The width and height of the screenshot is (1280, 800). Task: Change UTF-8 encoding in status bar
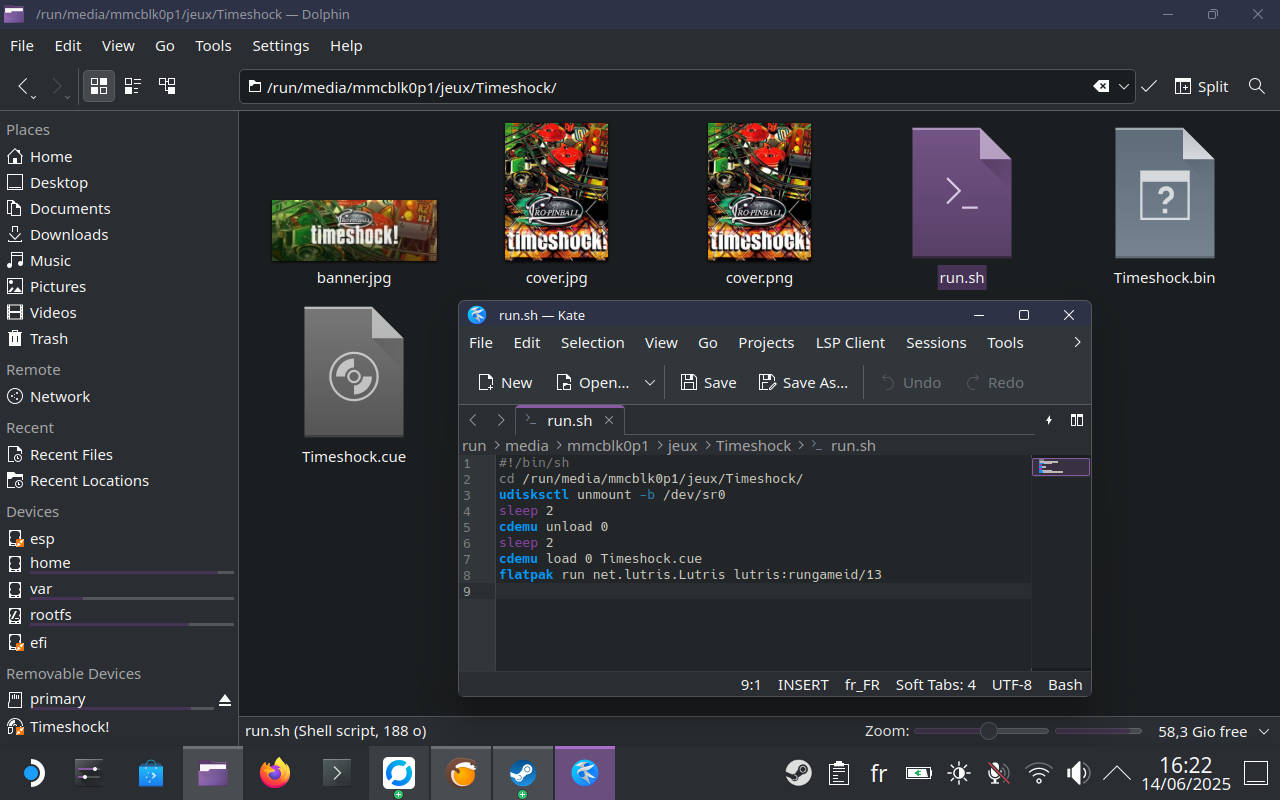pyautogui.click(x=1011, y=685)
